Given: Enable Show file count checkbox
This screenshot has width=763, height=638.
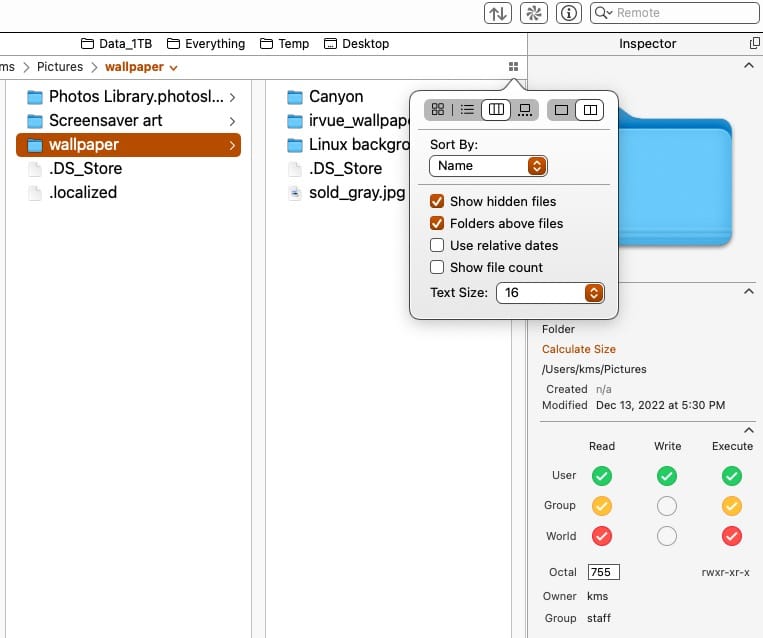Looking at the screenshot, I should tap(437, 267).
